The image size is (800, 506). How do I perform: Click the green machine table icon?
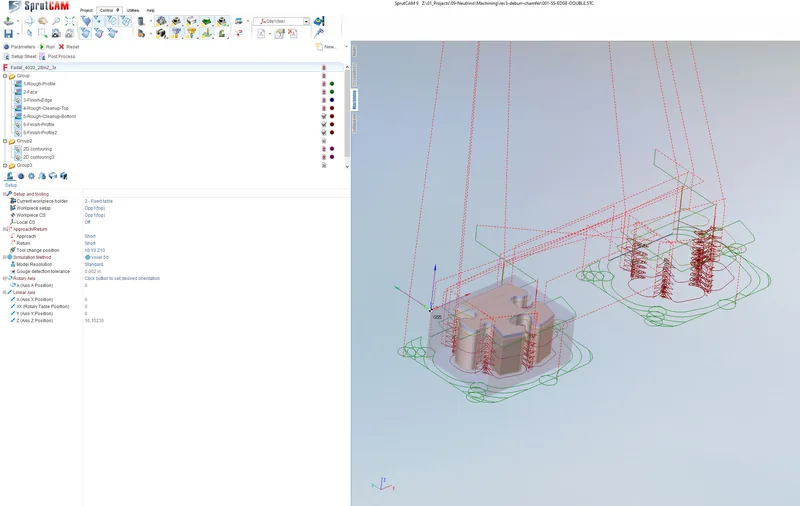pos(206,21)
